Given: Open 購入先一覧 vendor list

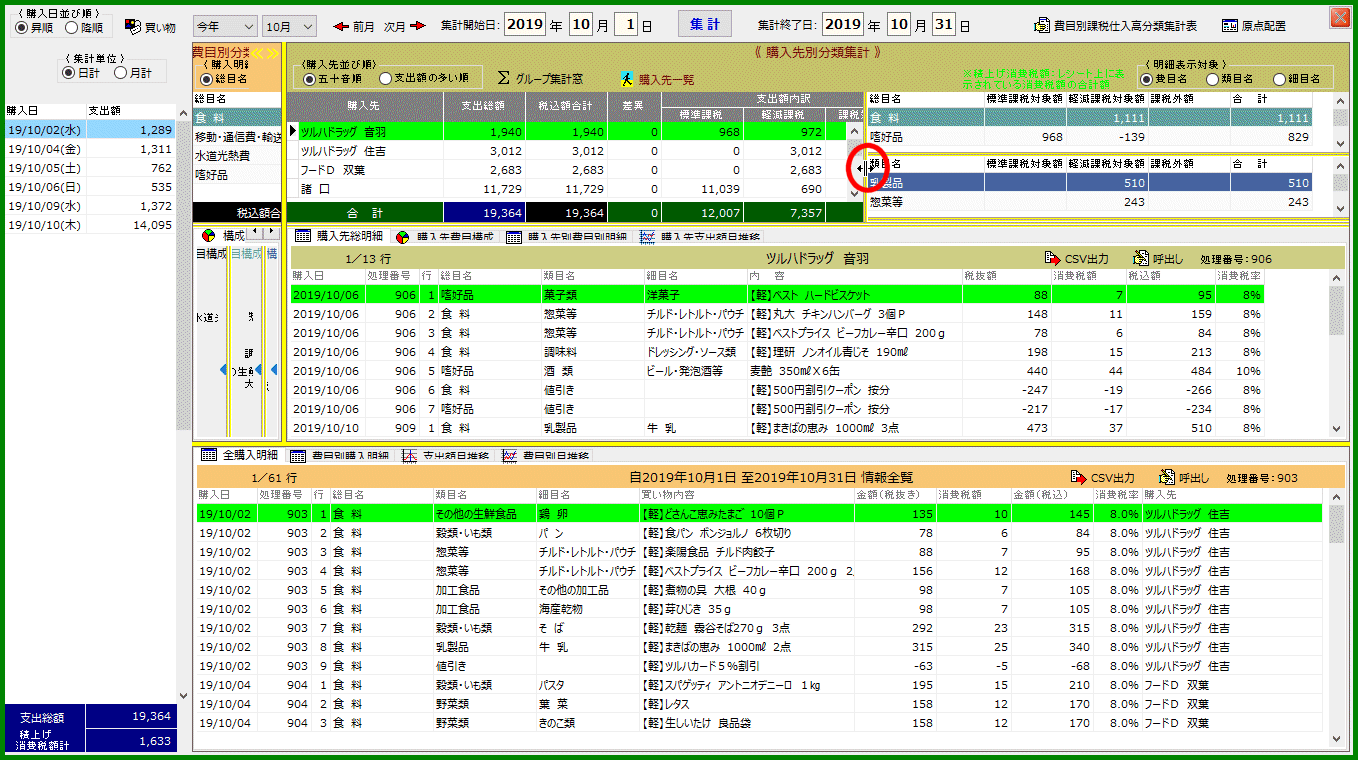Looking at the screenshot, I should 656,78.
